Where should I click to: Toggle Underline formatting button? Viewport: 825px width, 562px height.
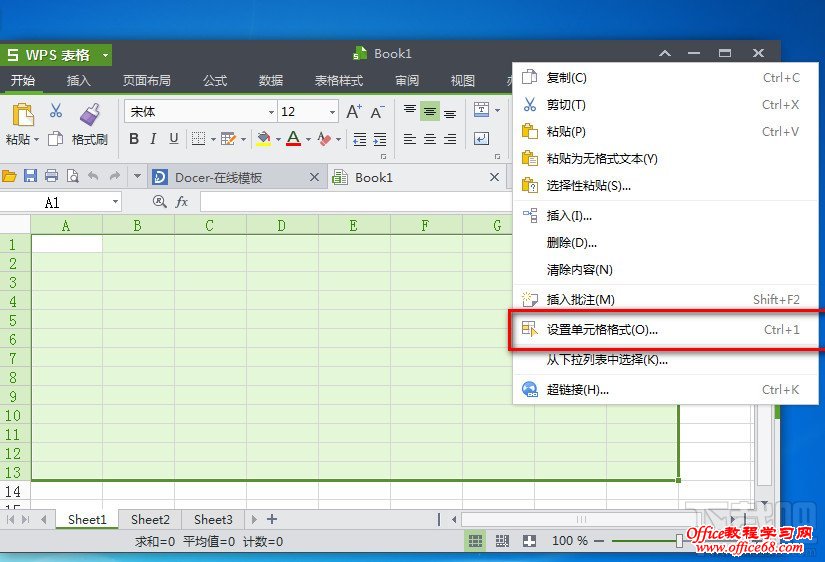tap(174, 139)
